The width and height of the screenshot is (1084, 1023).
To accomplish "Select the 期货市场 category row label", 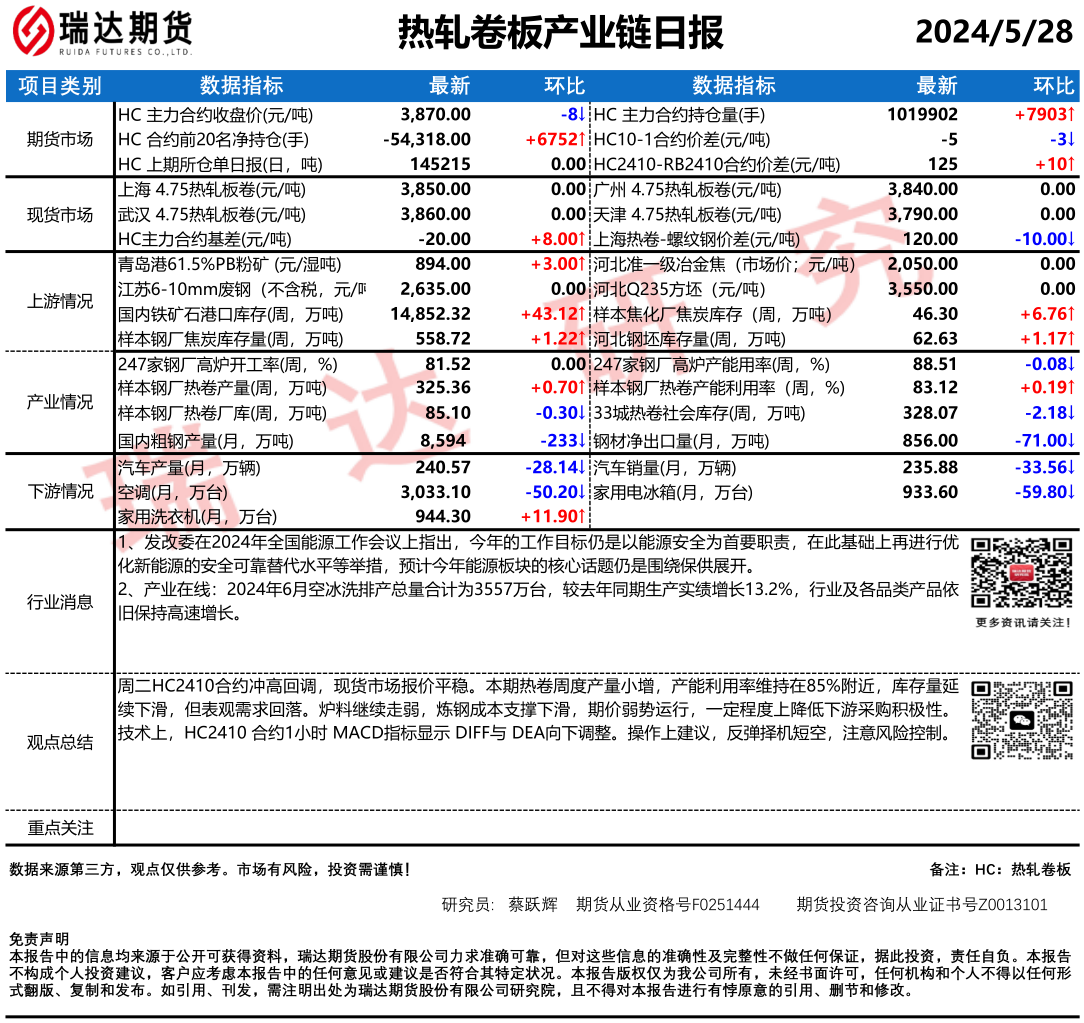I will pos(60,139).
